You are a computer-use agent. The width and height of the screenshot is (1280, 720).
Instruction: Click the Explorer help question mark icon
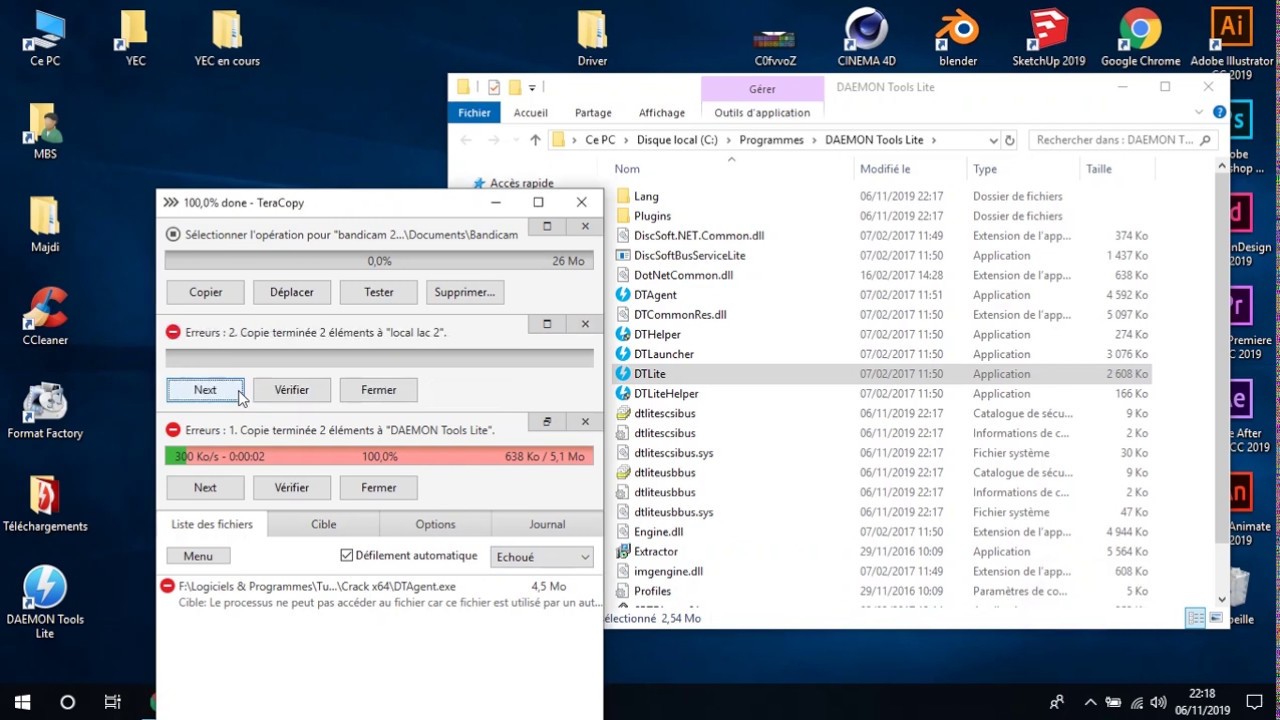pos(1219,112)
